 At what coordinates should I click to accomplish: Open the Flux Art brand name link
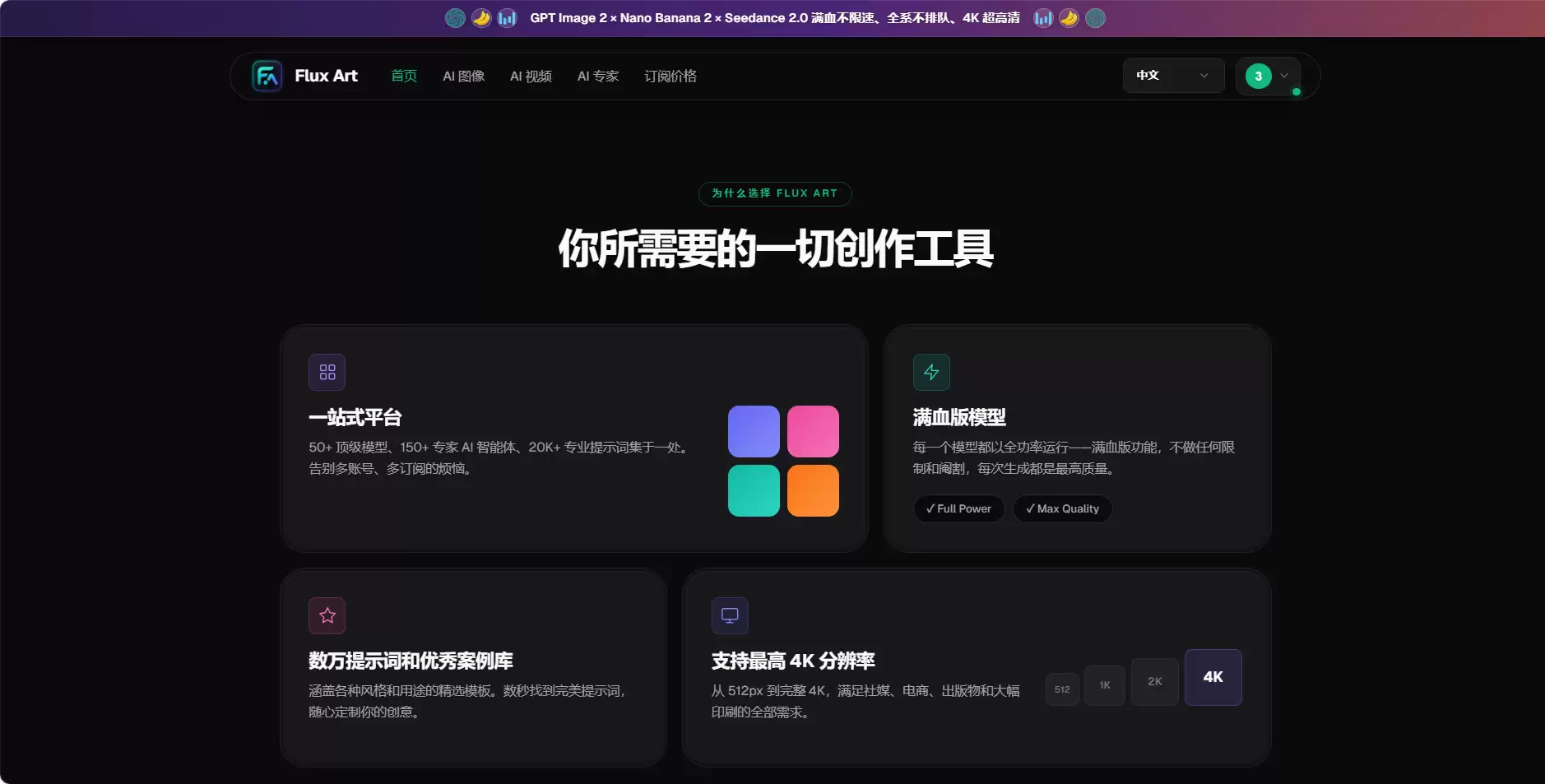click(326, 76)
